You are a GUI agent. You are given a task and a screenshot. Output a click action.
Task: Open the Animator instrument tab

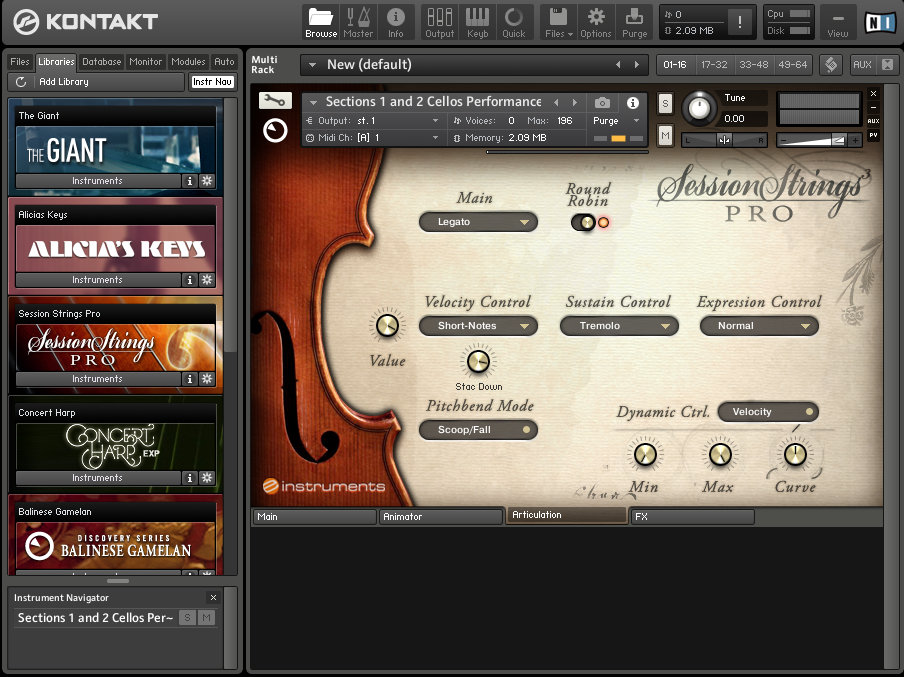pyautogui.click(x=440, y=517)
